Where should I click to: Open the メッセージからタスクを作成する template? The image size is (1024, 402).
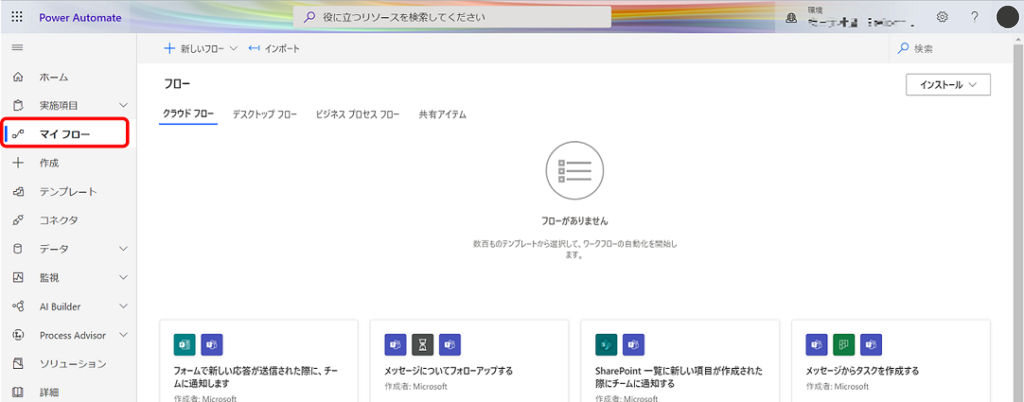(x=862, y=371)
